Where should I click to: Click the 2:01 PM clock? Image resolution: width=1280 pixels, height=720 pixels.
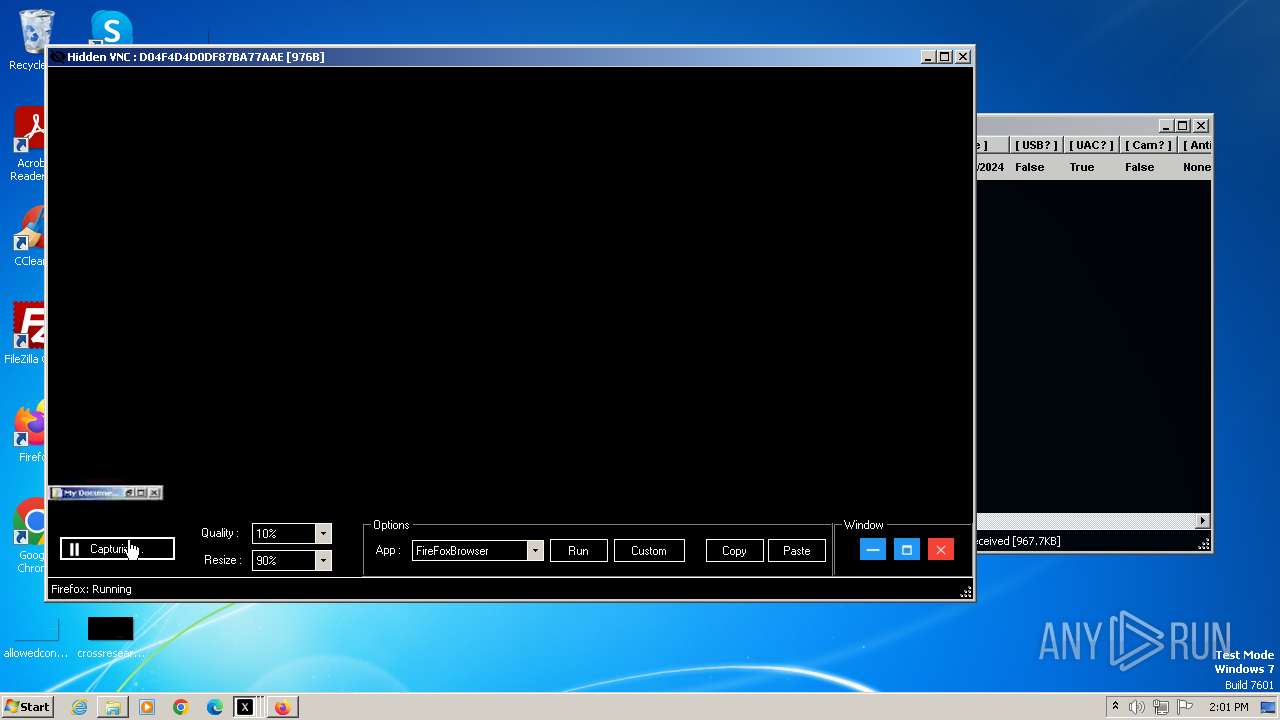(x=1228, y=707)
